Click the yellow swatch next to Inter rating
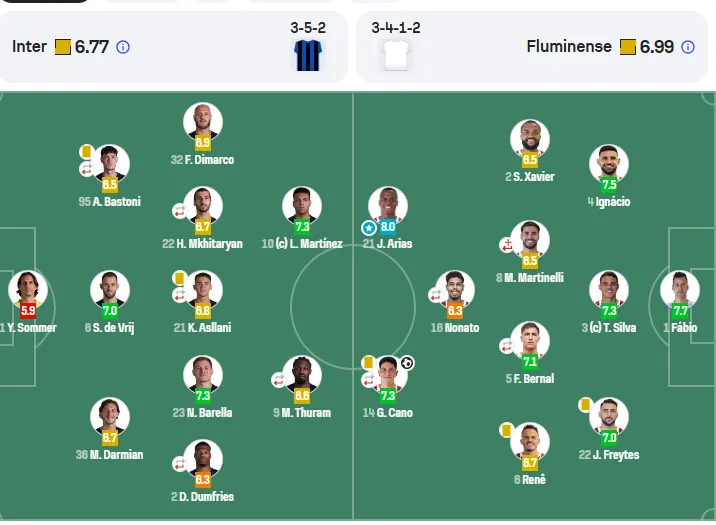This screenshot has width=716, height=525. tap(63, 47)
